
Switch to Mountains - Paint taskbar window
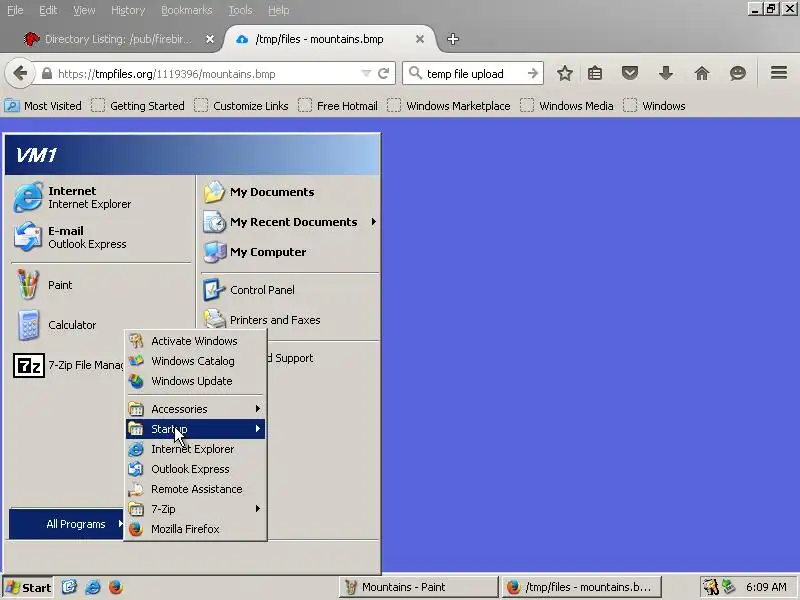(418, 587)
